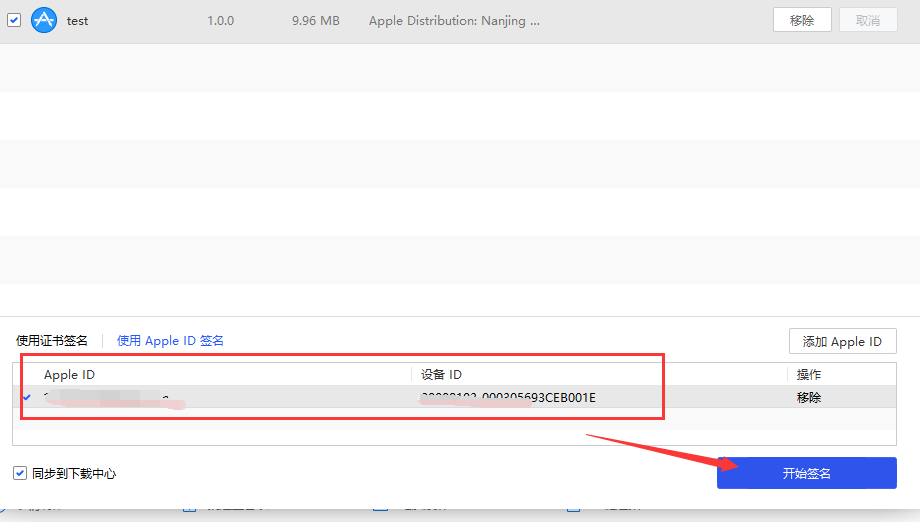
Task: Switch to 使用证书签名 tab
Action: pos(52,341)
